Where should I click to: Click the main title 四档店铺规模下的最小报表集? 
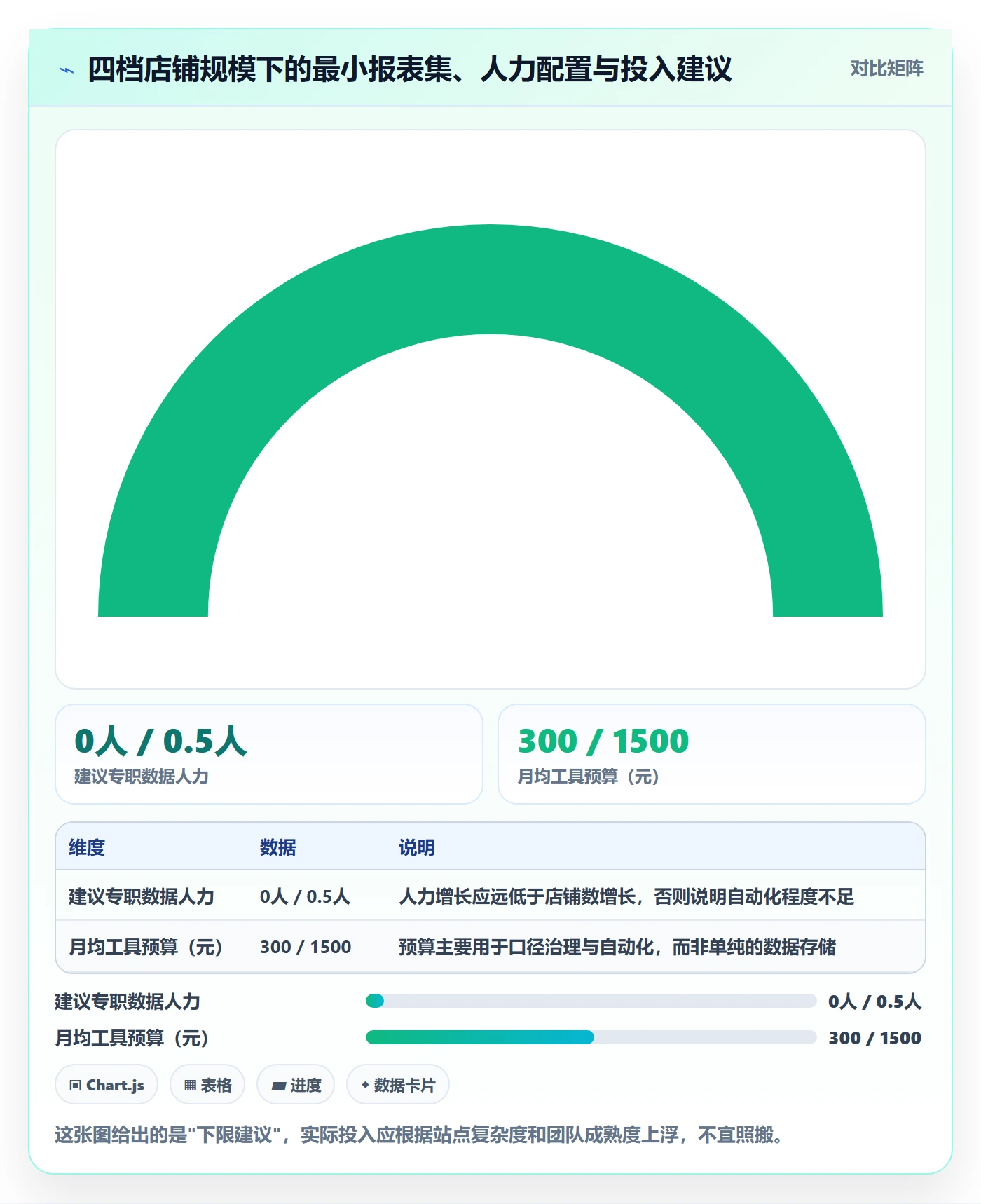[x=410, y=69]
